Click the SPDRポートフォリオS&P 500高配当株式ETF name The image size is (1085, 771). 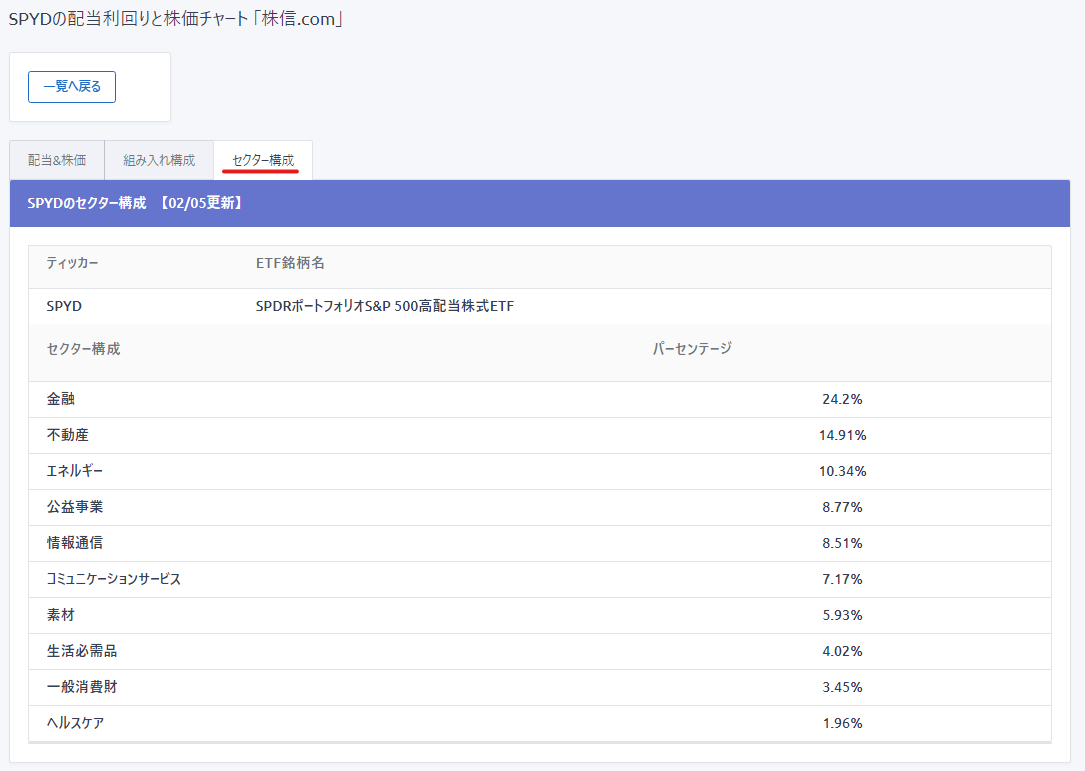tap(385, 306)
